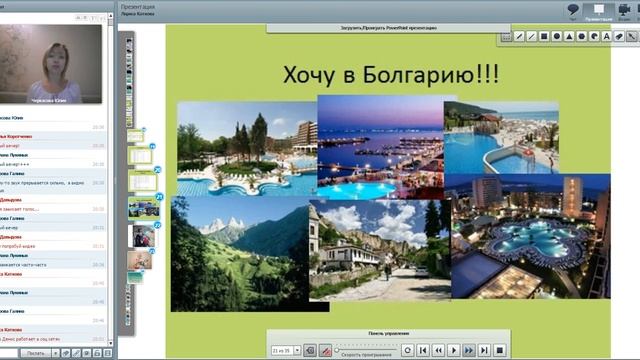This screenshot has height=360, width=640.
Task: Click the night hotel pool photo on slide
Action: pos(531,236)
